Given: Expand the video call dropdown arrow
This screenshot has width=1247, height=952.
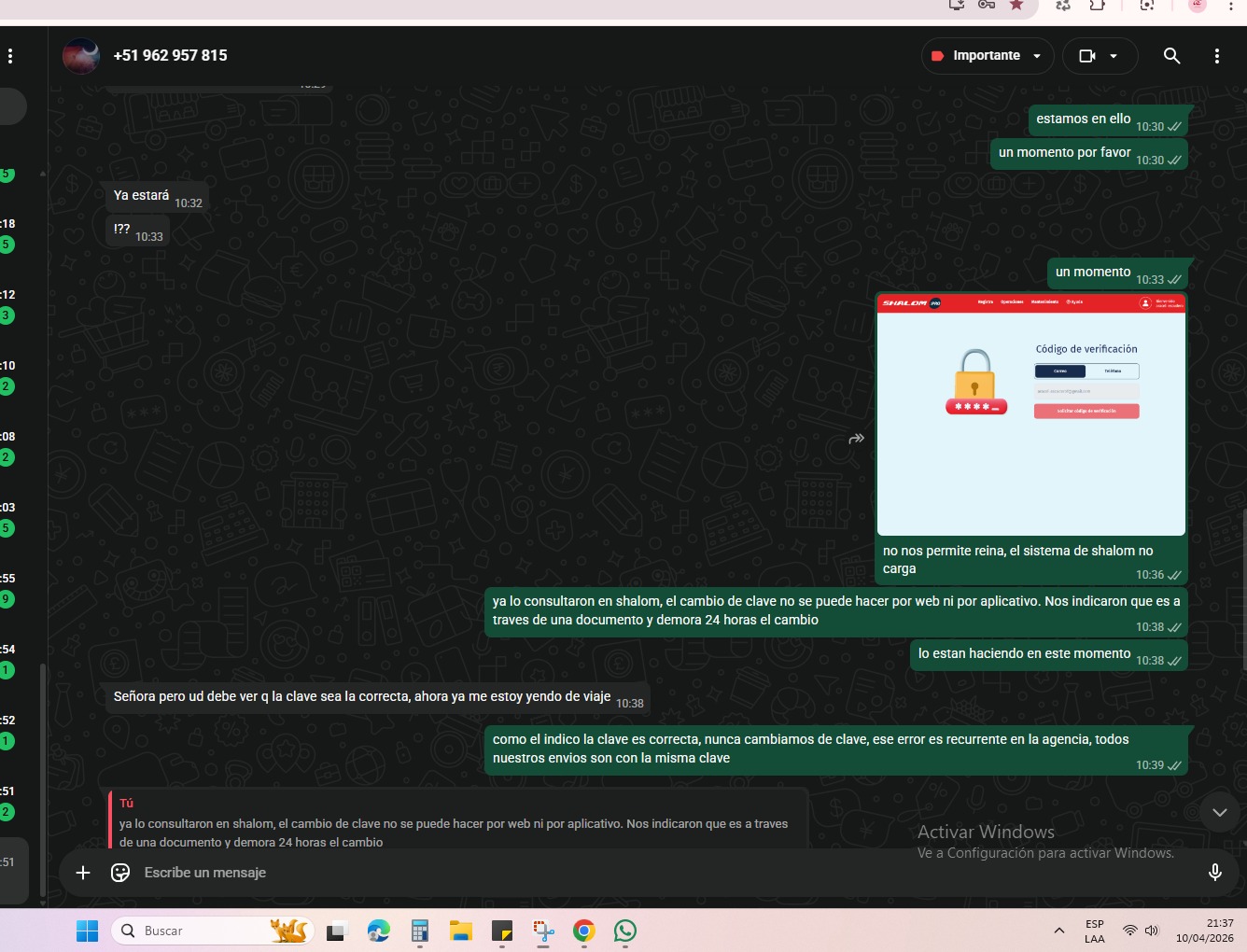Looking at the screenshot, I should pos(1114,56).
